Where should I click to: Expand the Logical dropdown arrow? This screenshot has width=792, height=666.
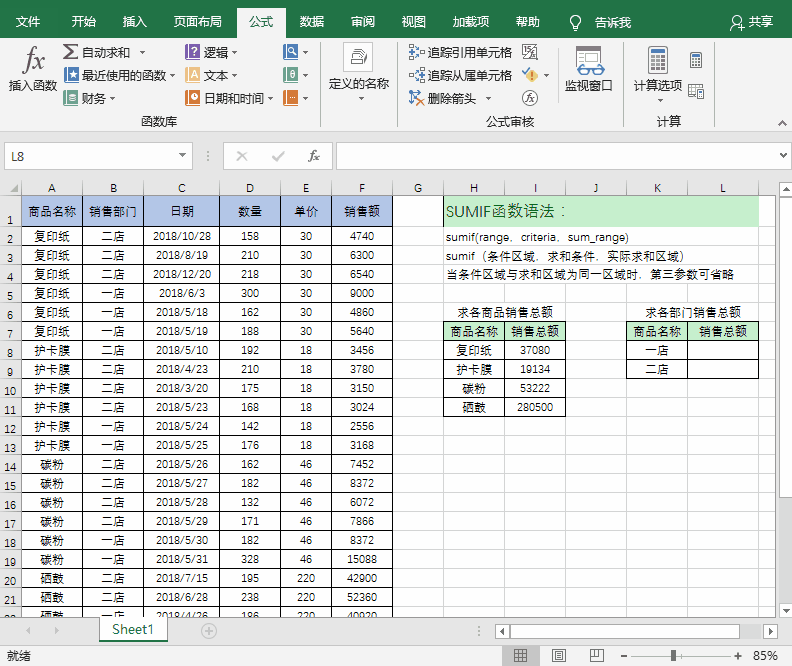coord(234,53)
